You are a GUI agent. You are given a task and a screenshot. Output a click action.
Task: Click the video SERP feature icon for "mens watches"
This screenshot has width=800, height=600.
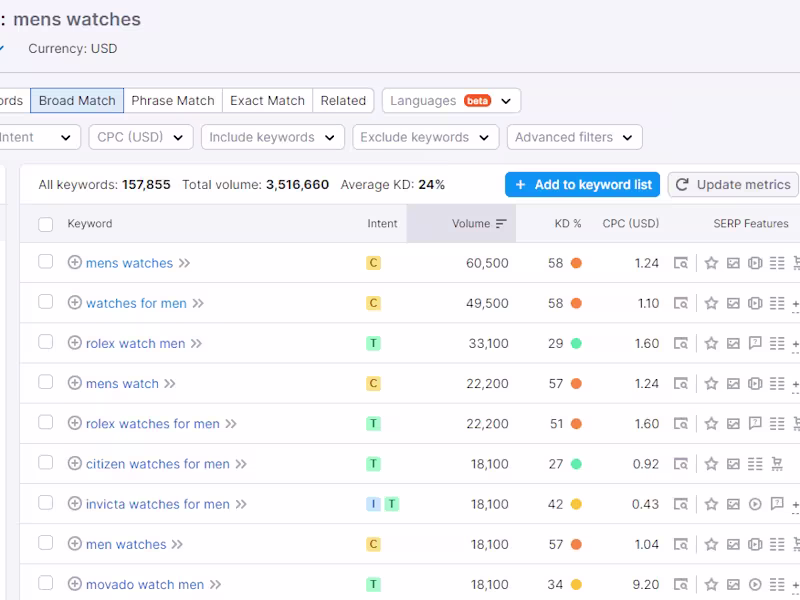pyautogui.click(x=755, y=263)
